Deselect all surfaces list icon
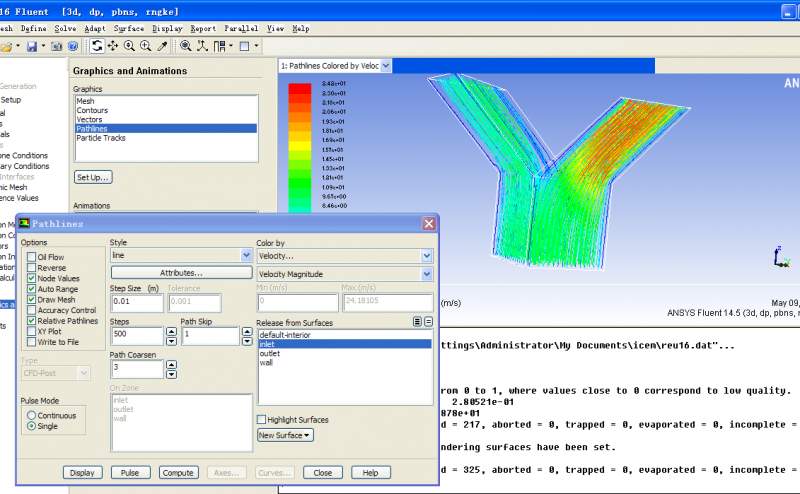The width and height of the screenshot is (800, 494). 429,322
